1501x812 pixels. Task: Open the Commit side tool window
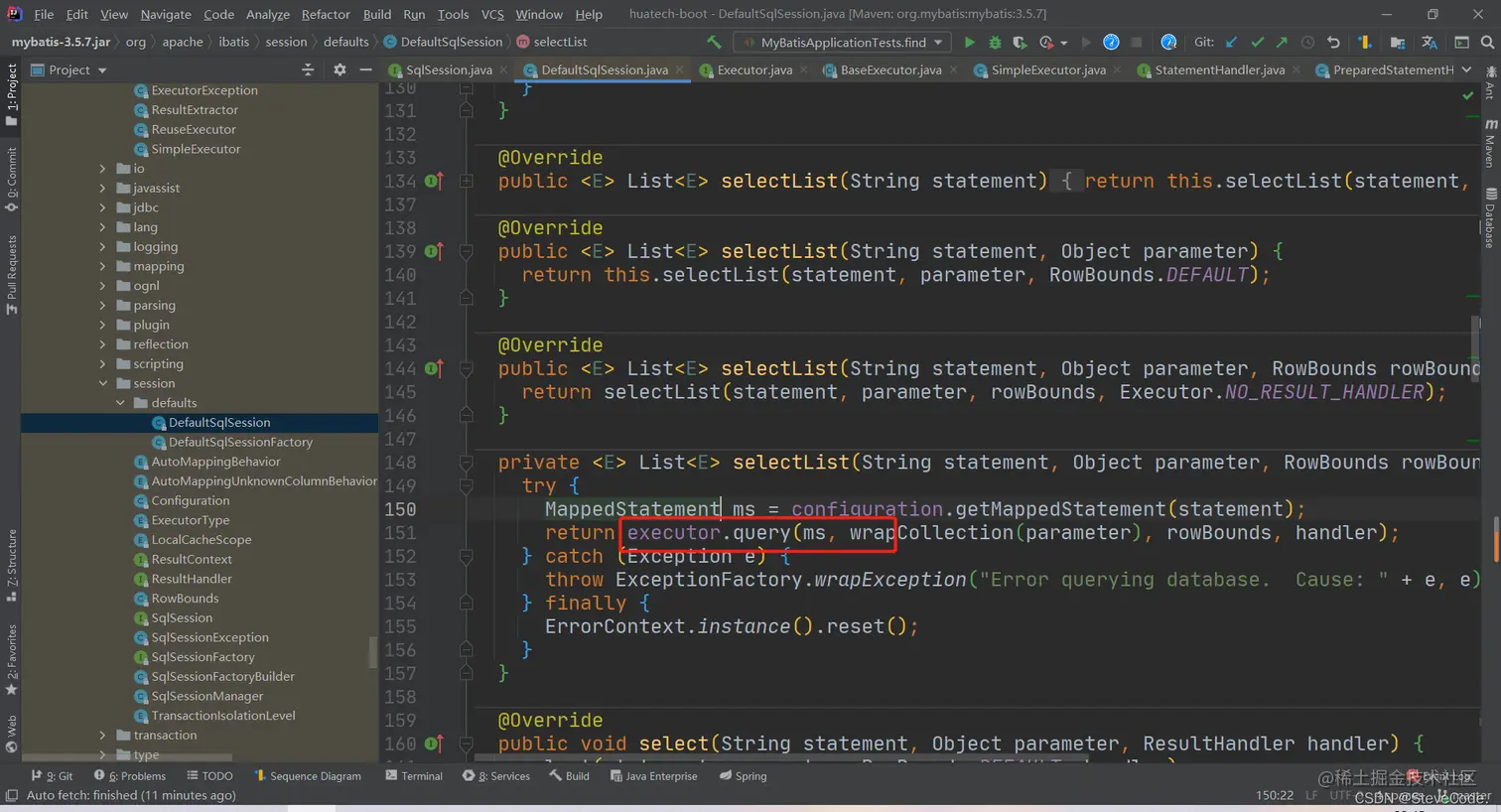11,179
